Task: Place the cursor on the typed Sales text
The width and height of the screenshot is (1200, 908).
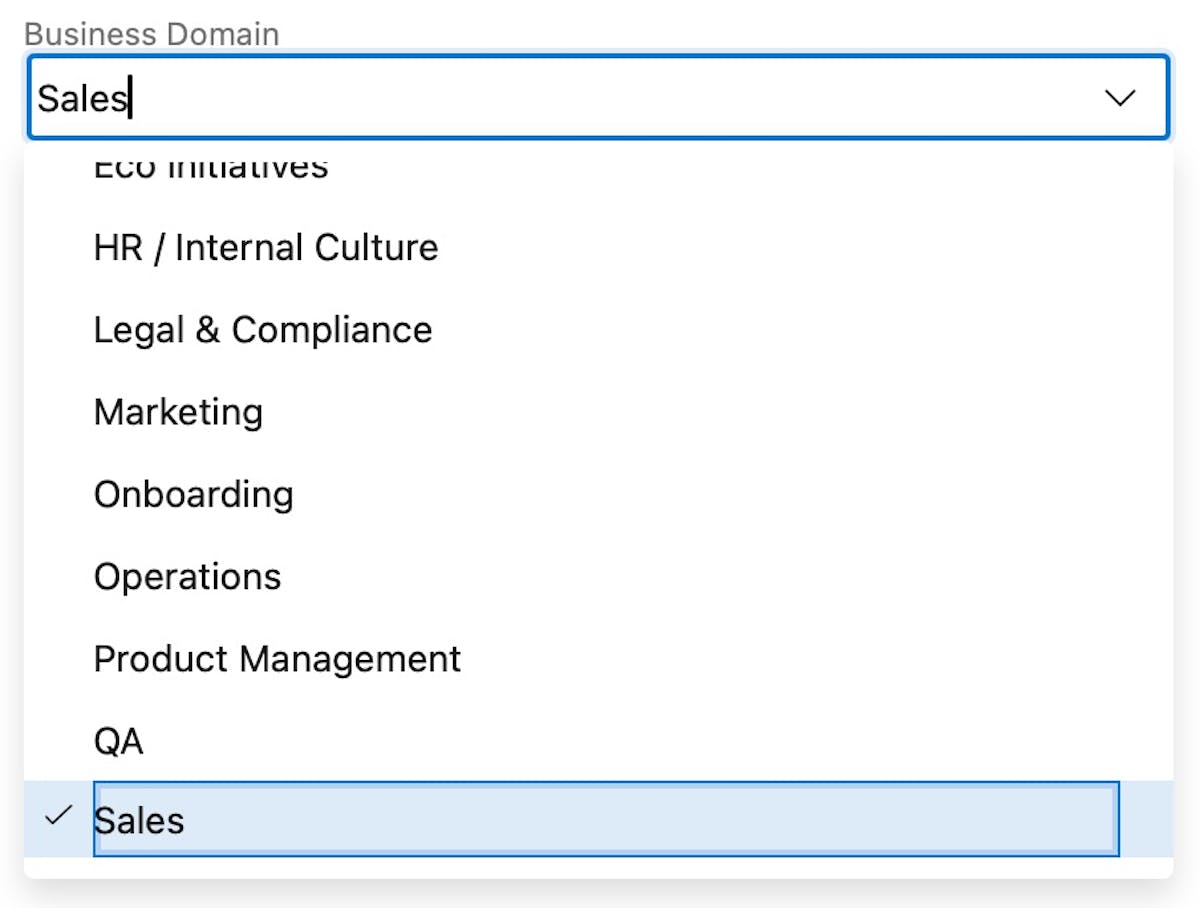Action: point(82,99)
